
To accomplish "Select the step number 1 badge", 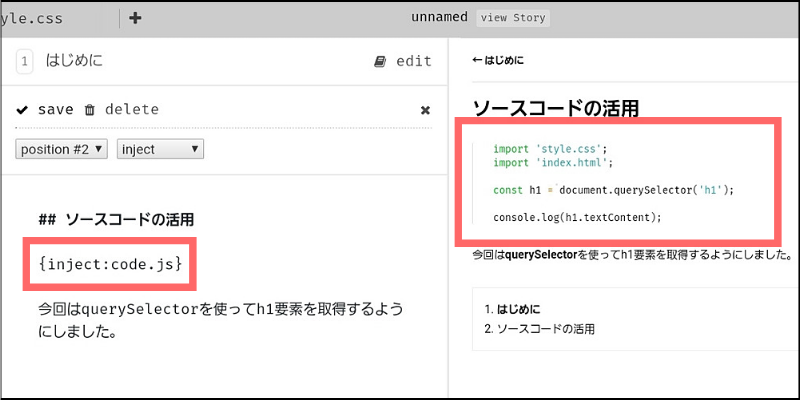I will pyautogui.click(x=24, y=62).
